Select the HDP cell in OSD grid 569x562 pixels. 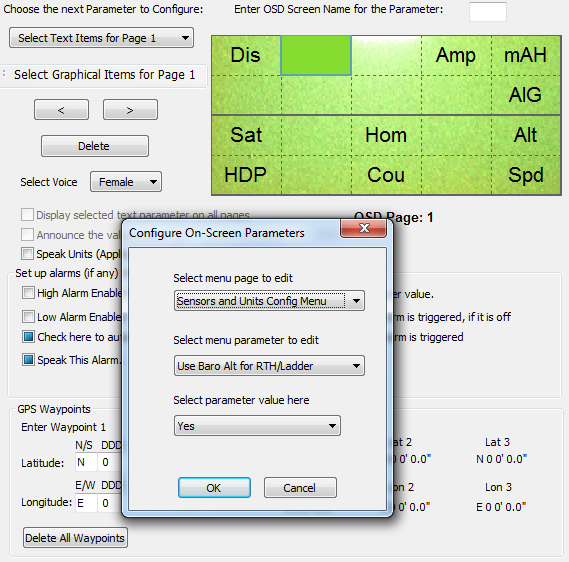point(246,175)
